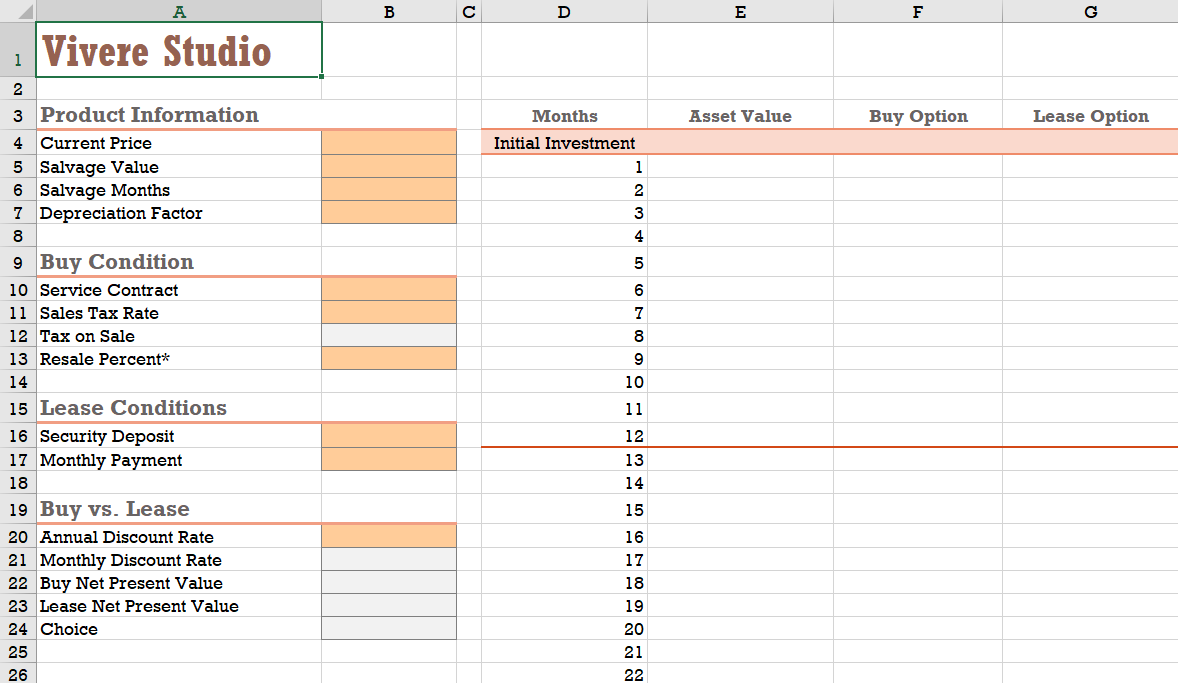Screen dimensions: 1178x683
Task: Select the month 12 cell
Action: coord(564,436)
